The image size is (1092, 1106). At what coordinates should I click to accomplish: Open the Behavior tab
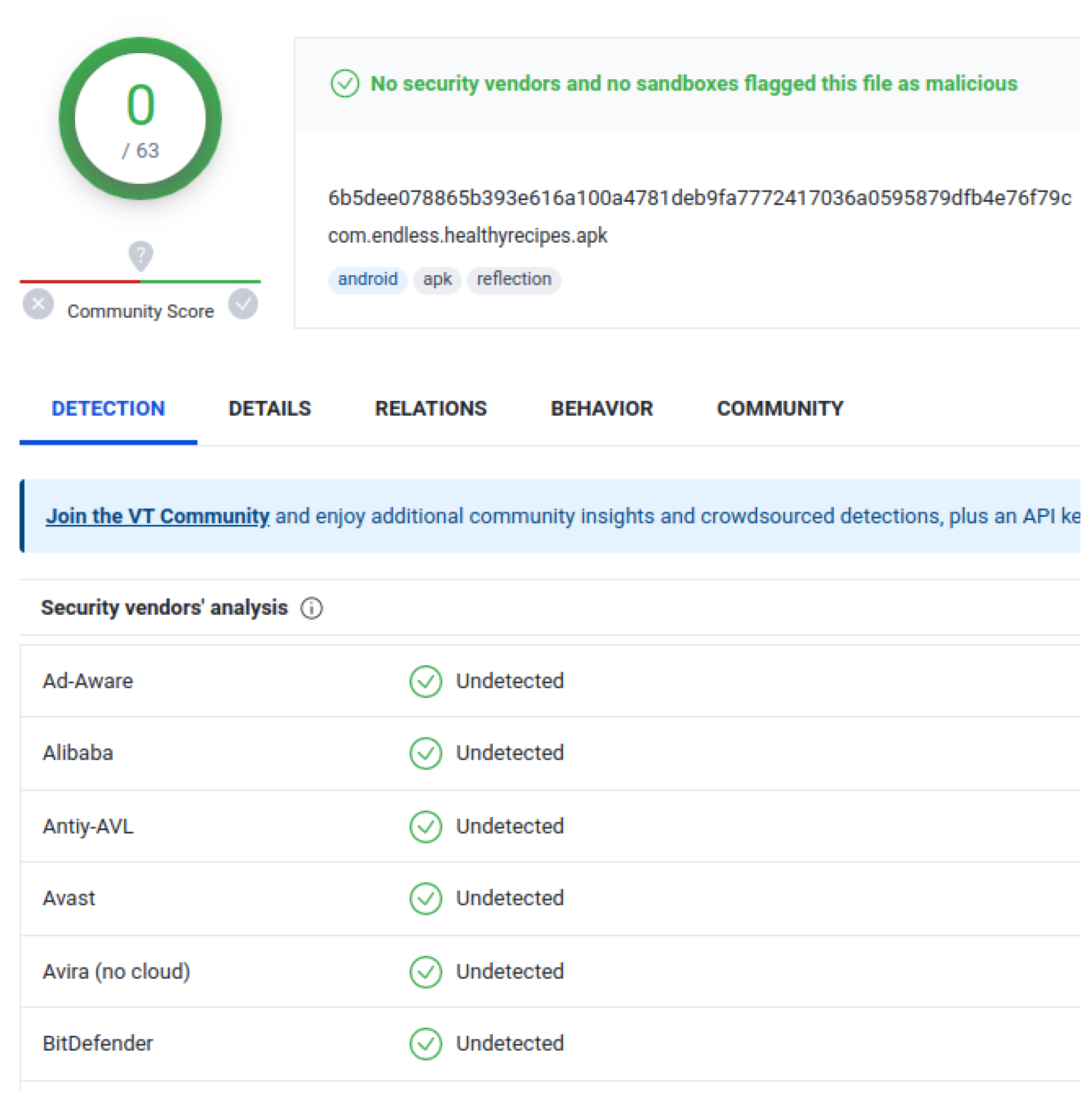601,408
